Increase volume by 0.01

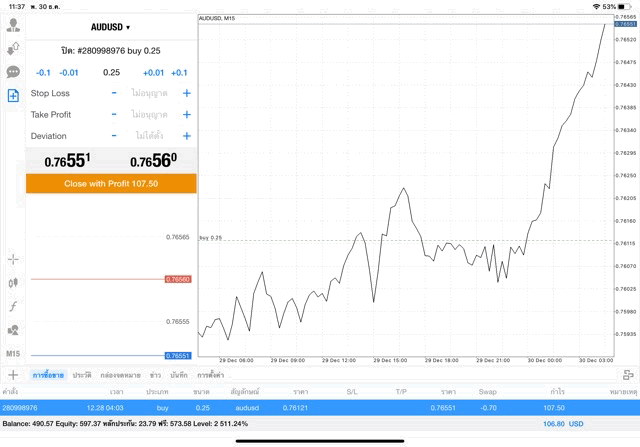coord(153,73)
